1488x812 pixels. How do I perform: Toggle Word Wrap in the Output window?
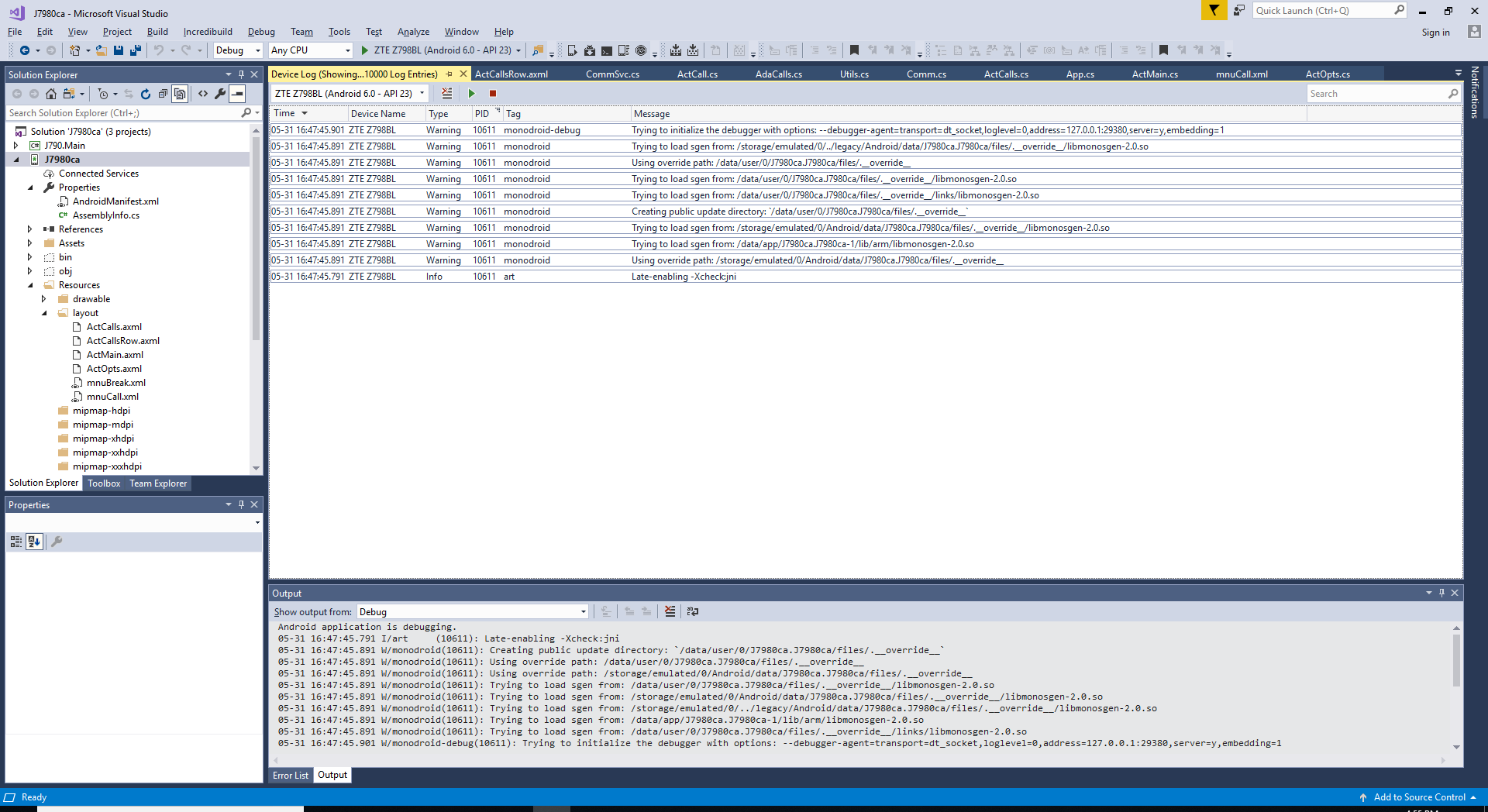(693, 611)
